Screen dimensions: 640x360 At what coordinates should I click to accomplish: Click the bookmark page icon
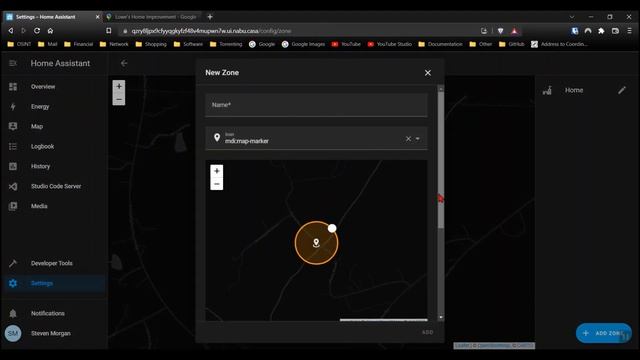point(109,31)
